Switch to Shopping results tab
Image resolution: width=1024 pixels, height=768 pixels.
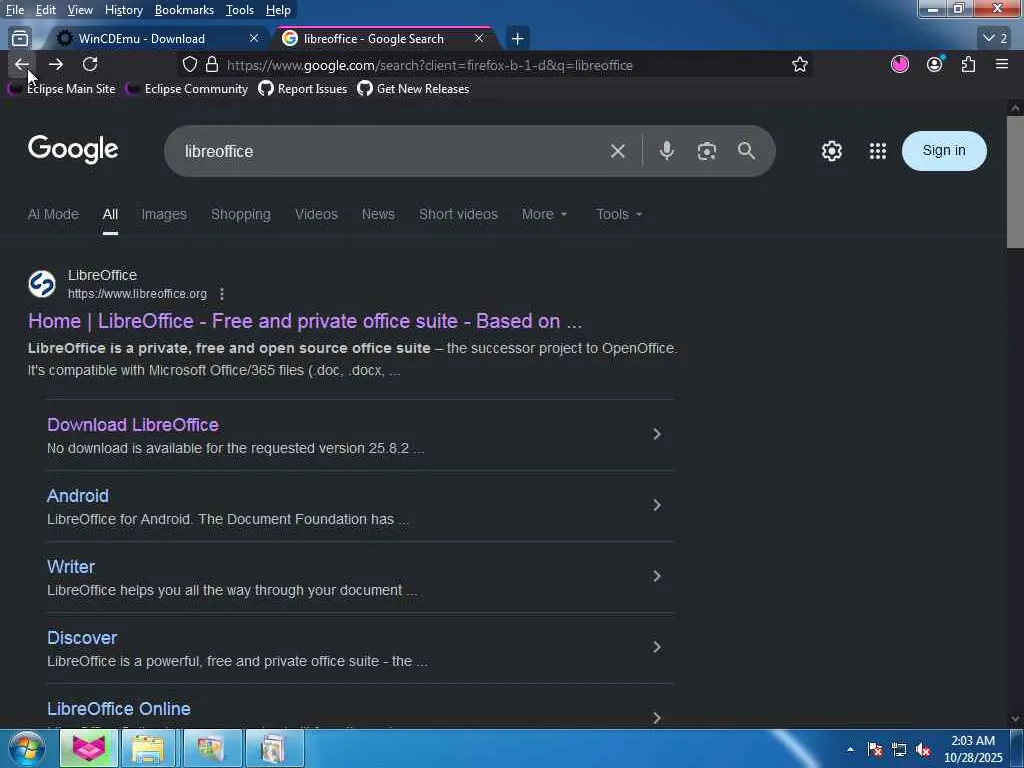pos(240,214)
